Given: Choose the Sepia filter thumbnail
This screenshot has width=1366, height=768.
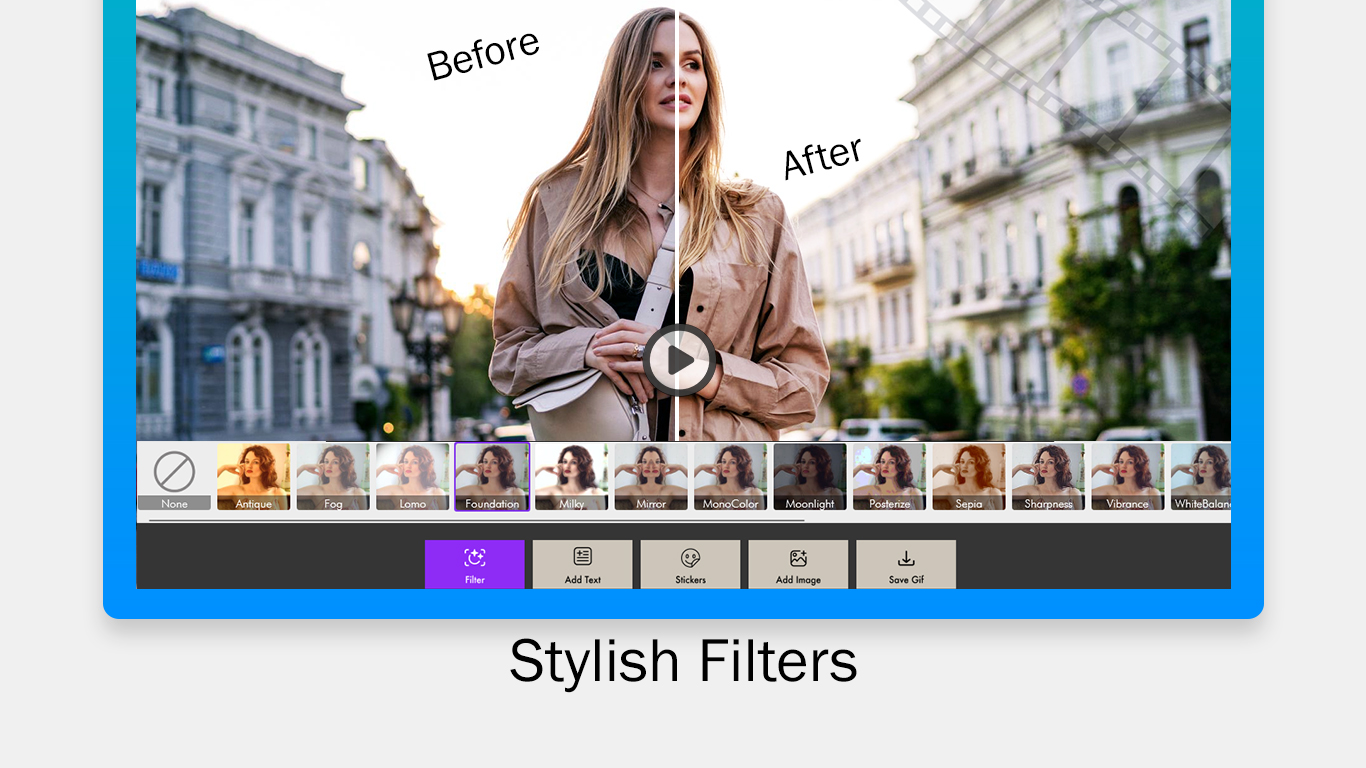Looking at the screenshot, I should (x=969, y=477).
